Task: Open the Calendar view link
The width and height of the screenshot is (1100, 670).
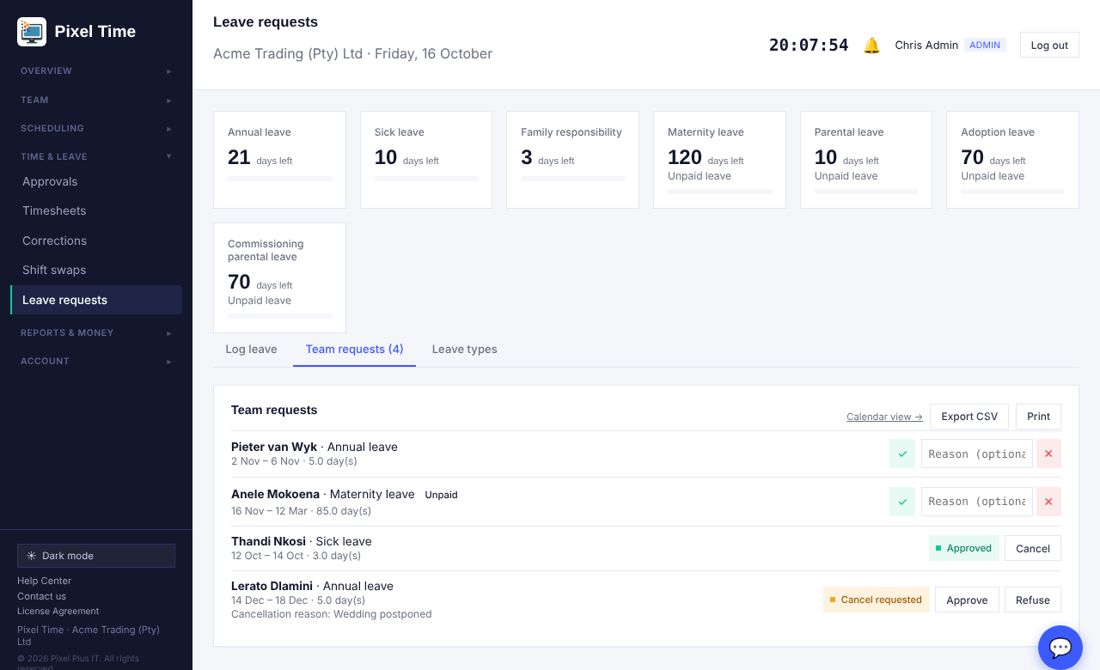Action: 884,417
